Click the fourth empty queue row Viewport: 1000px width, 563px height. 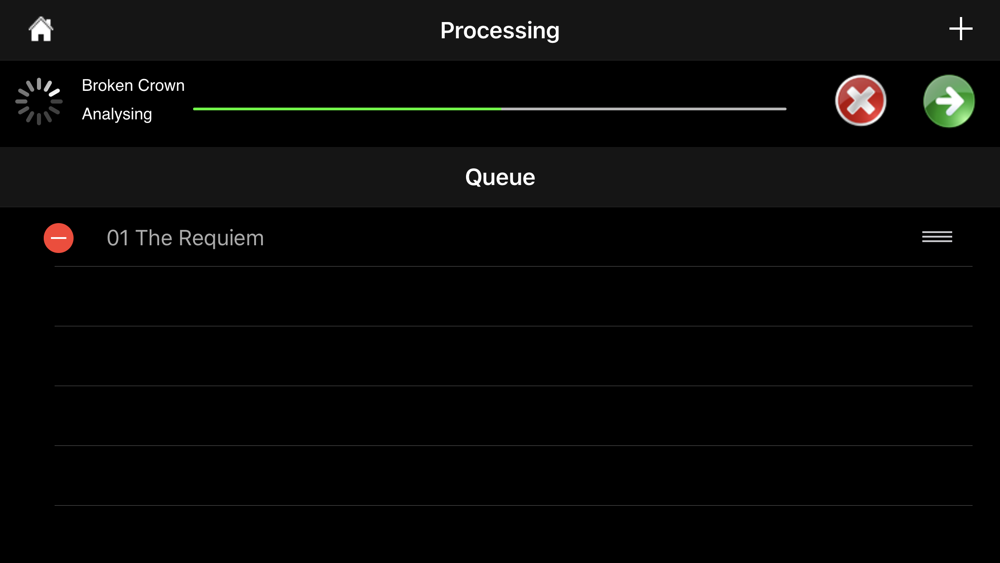coord(513,476)
